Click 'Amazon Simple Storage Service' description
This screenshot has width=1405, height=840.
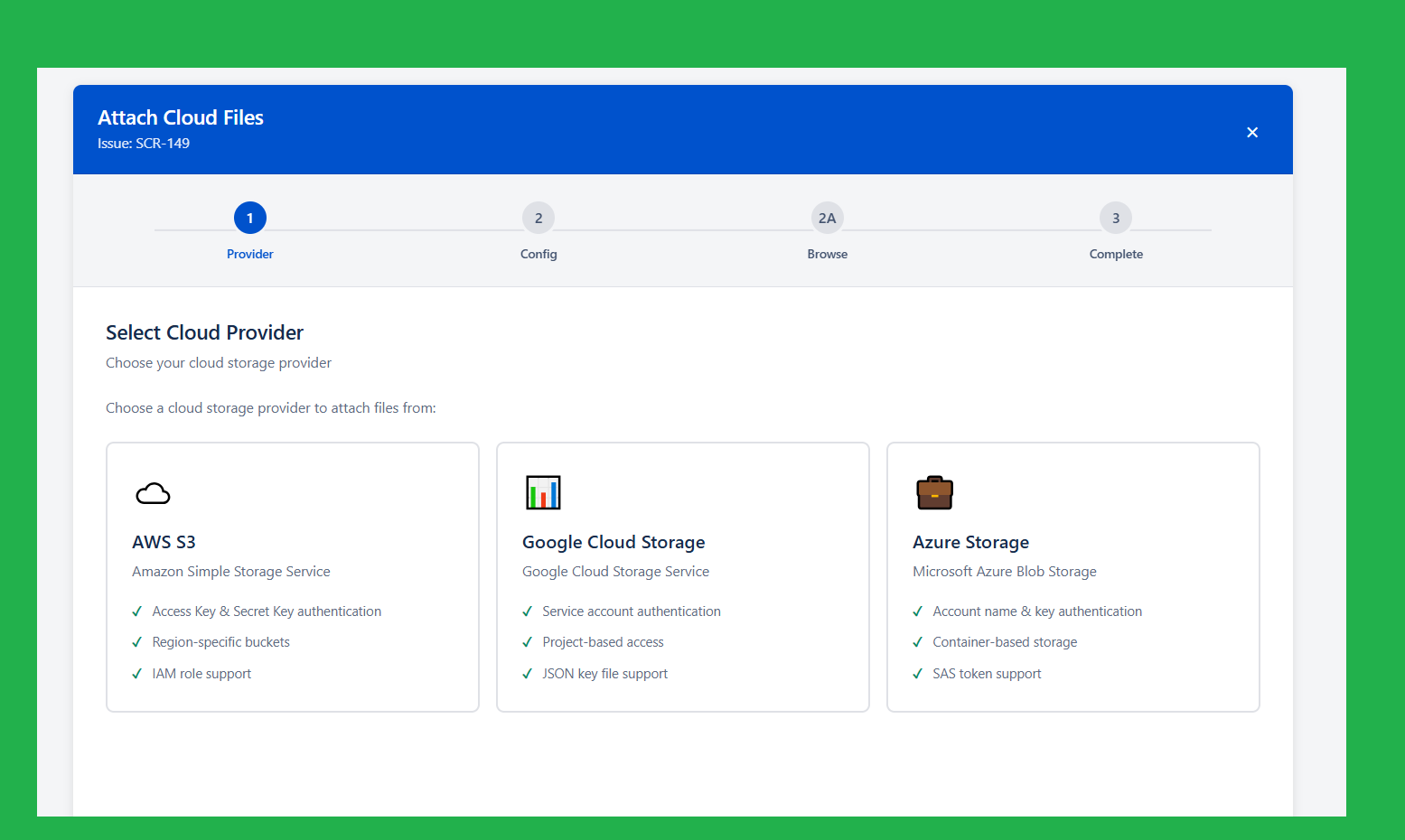tap(231, 572)
